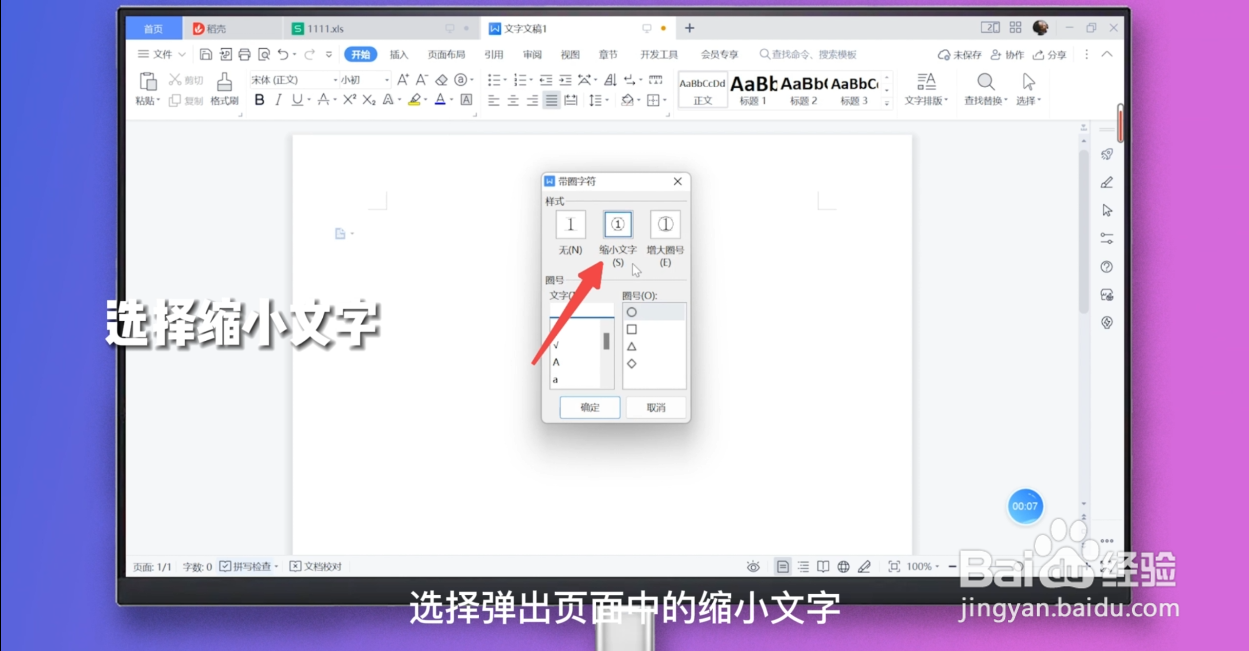Align text right
This screenshot has height=651, width=1249.
[x=532, y=100]
